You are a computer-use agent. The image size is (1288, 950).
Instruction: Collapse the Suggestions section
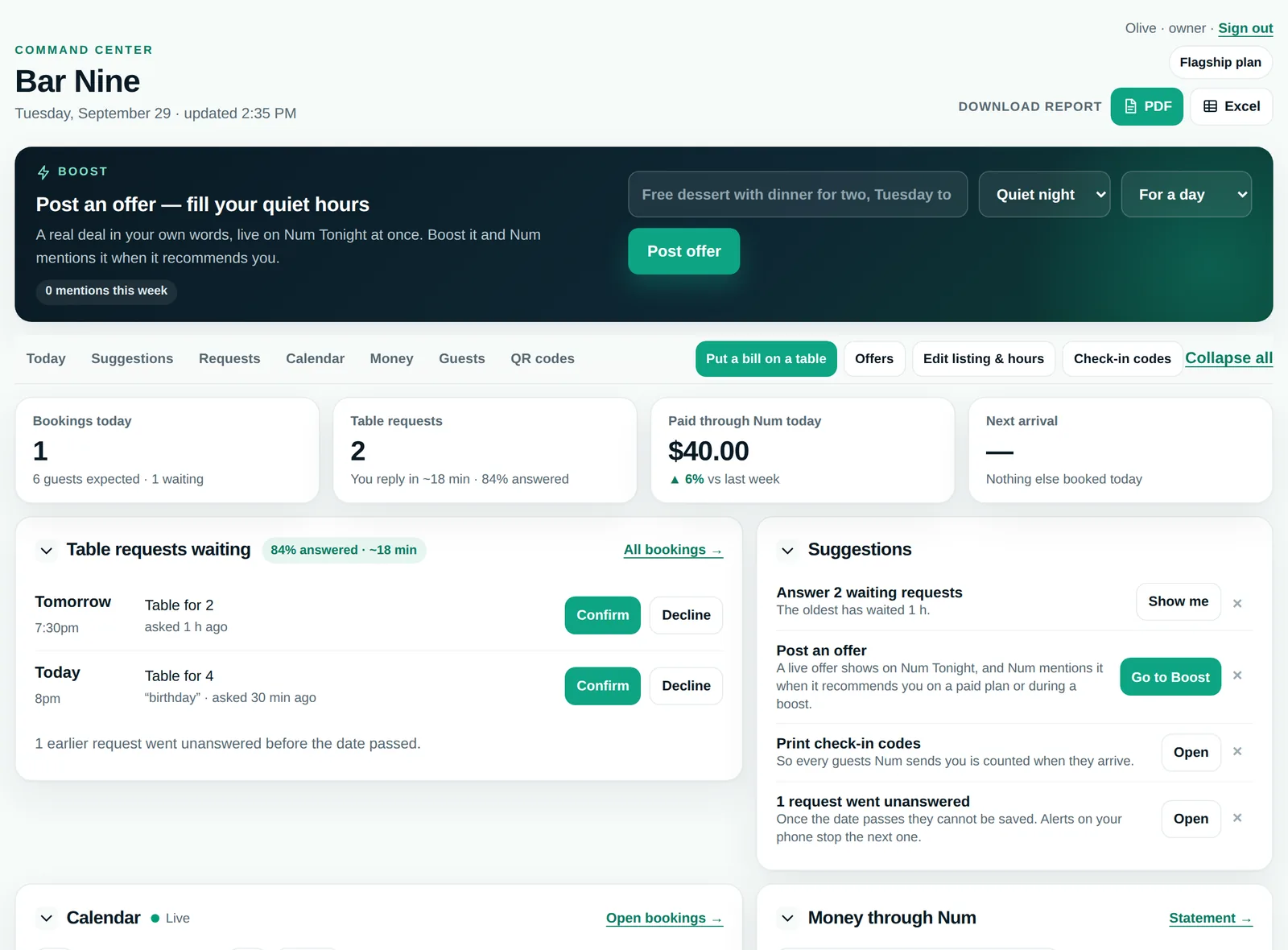788,551
